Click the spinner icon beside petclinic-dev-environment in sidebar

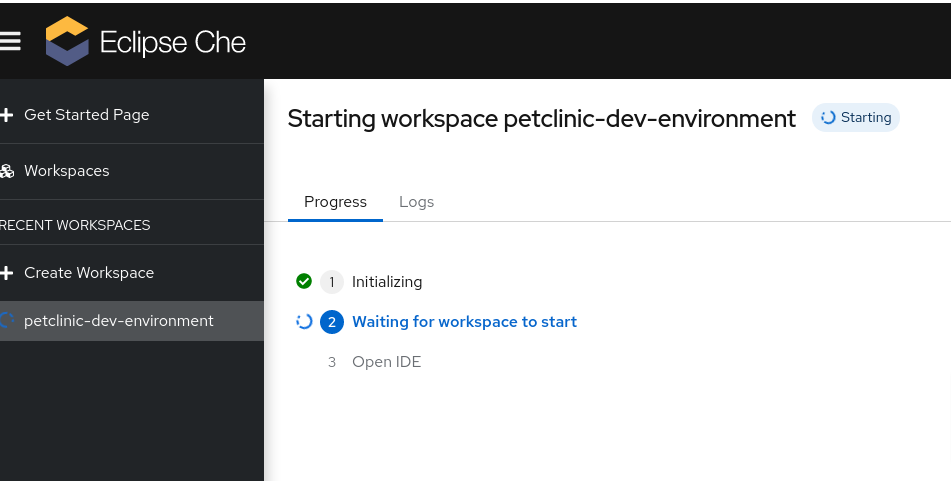(7, 321)
